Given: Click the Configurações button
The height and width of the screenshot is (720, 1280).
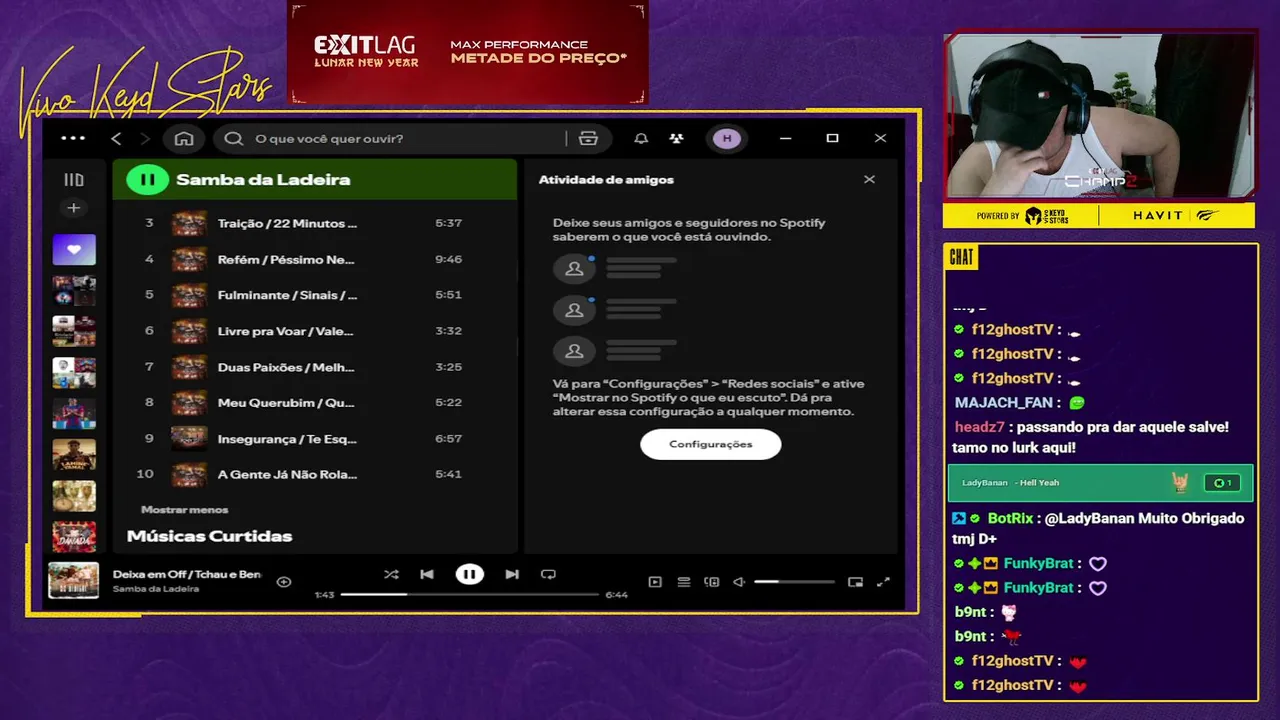Looking at the screenshot, I should pos(711,444).
